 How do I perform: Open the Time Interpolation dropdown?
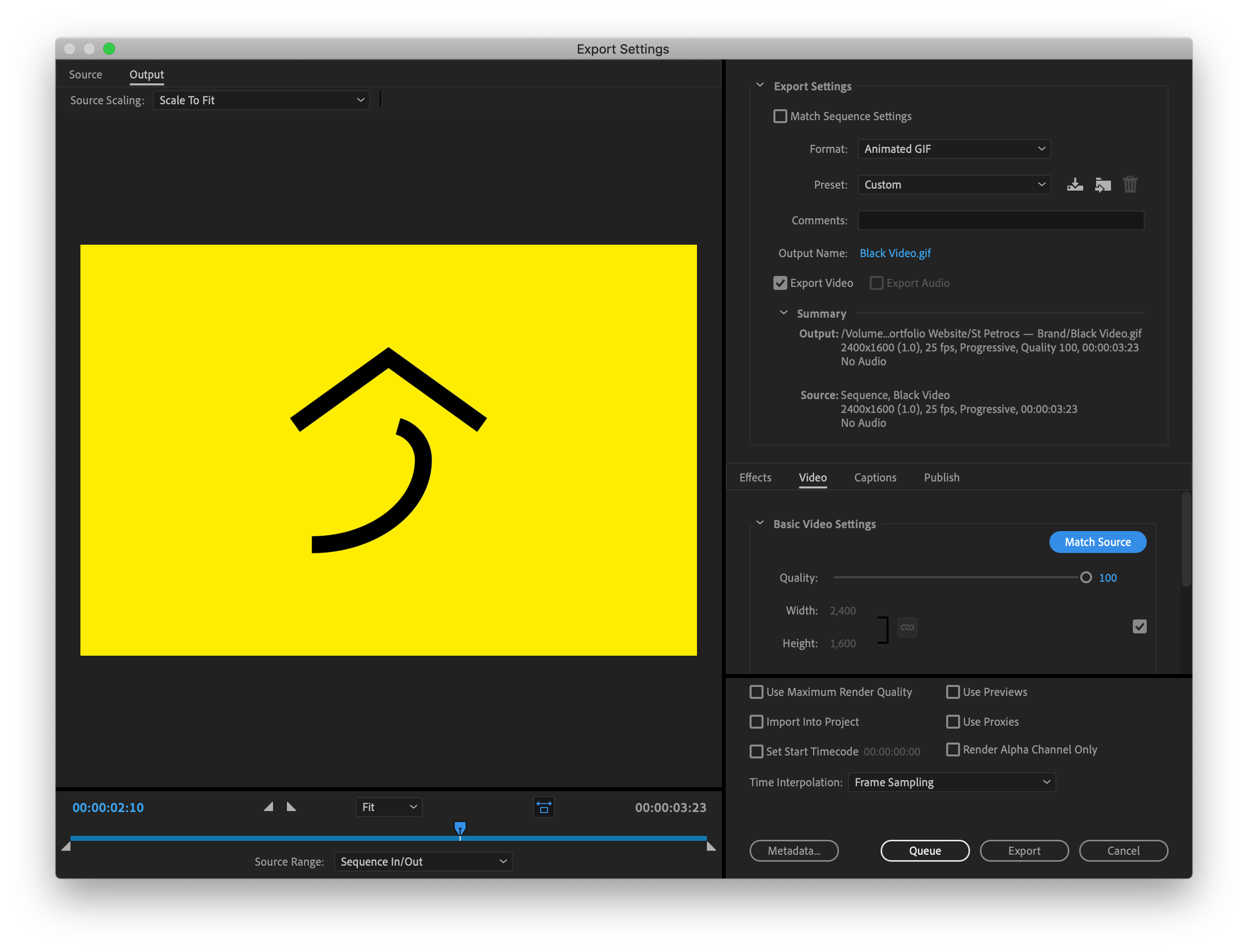pyautogui.click(x=952, y=782)
